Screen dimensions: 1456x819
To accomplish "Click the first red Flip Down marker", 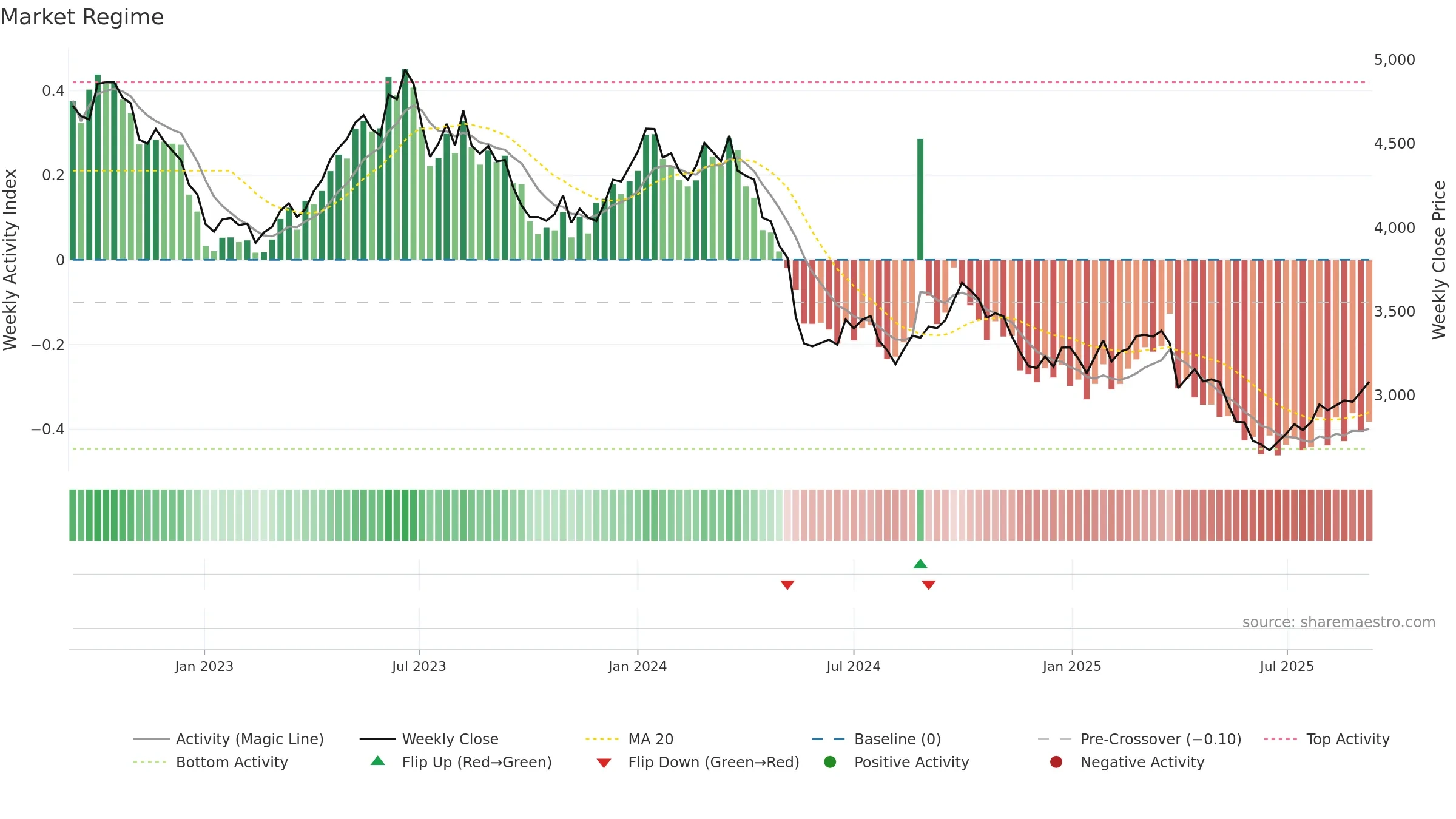I will 787,585.
